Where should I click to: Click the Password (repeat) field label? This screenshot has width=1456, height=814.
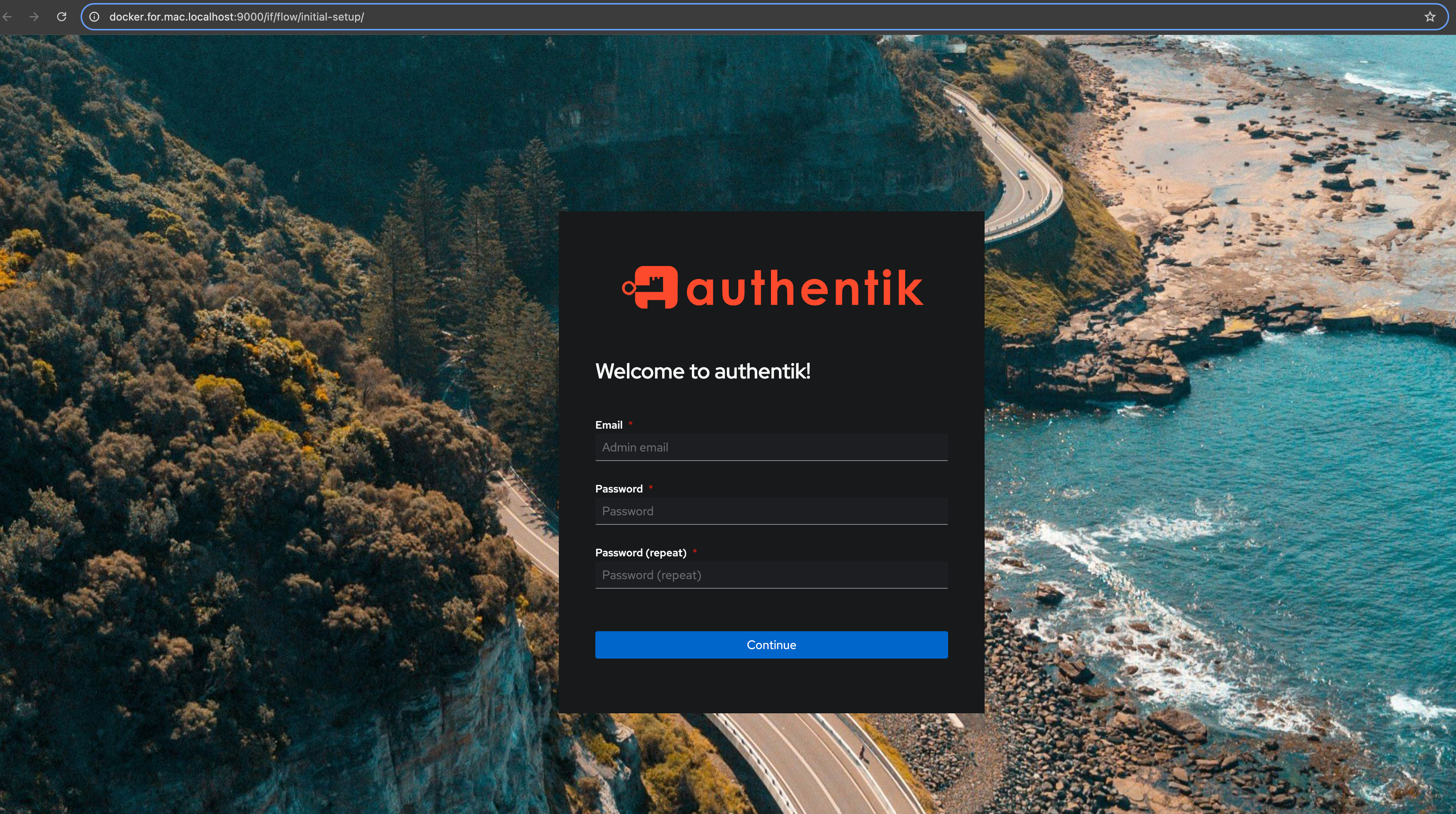click(642, 553)
